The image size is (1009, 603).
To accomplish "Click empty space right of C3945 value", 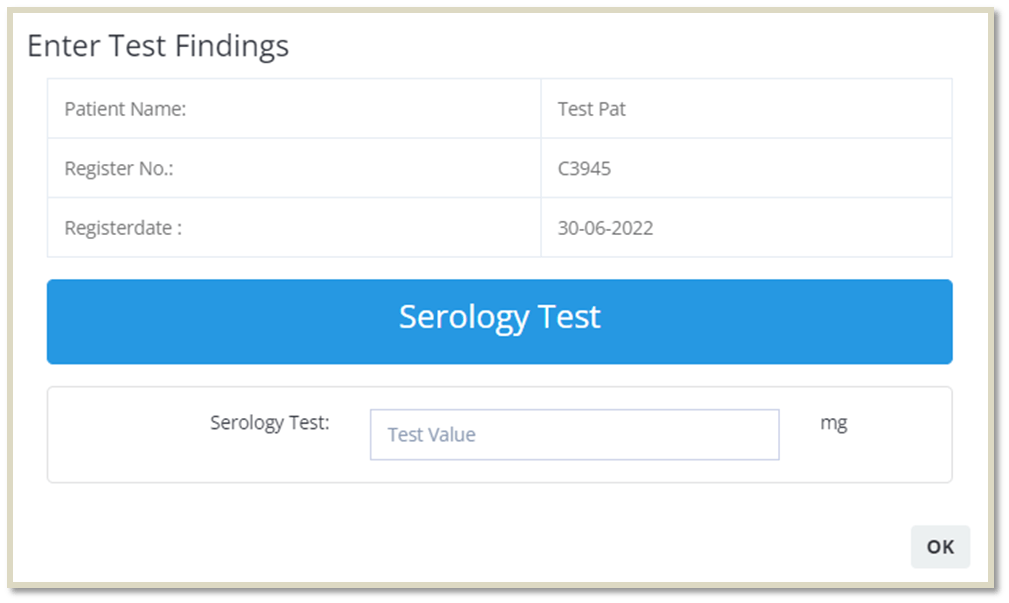I will [x=781, y=168].
